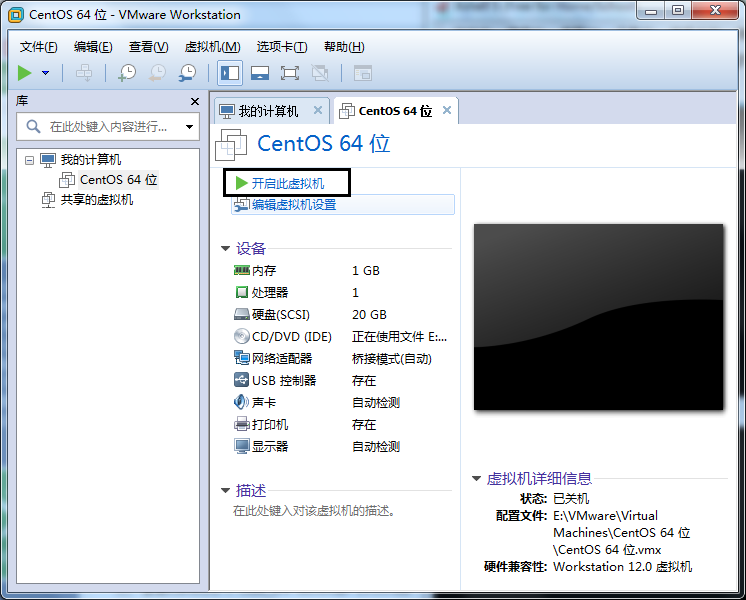
Task: Open the 选项卡(T) menu
Action: [x=282, y=47]
